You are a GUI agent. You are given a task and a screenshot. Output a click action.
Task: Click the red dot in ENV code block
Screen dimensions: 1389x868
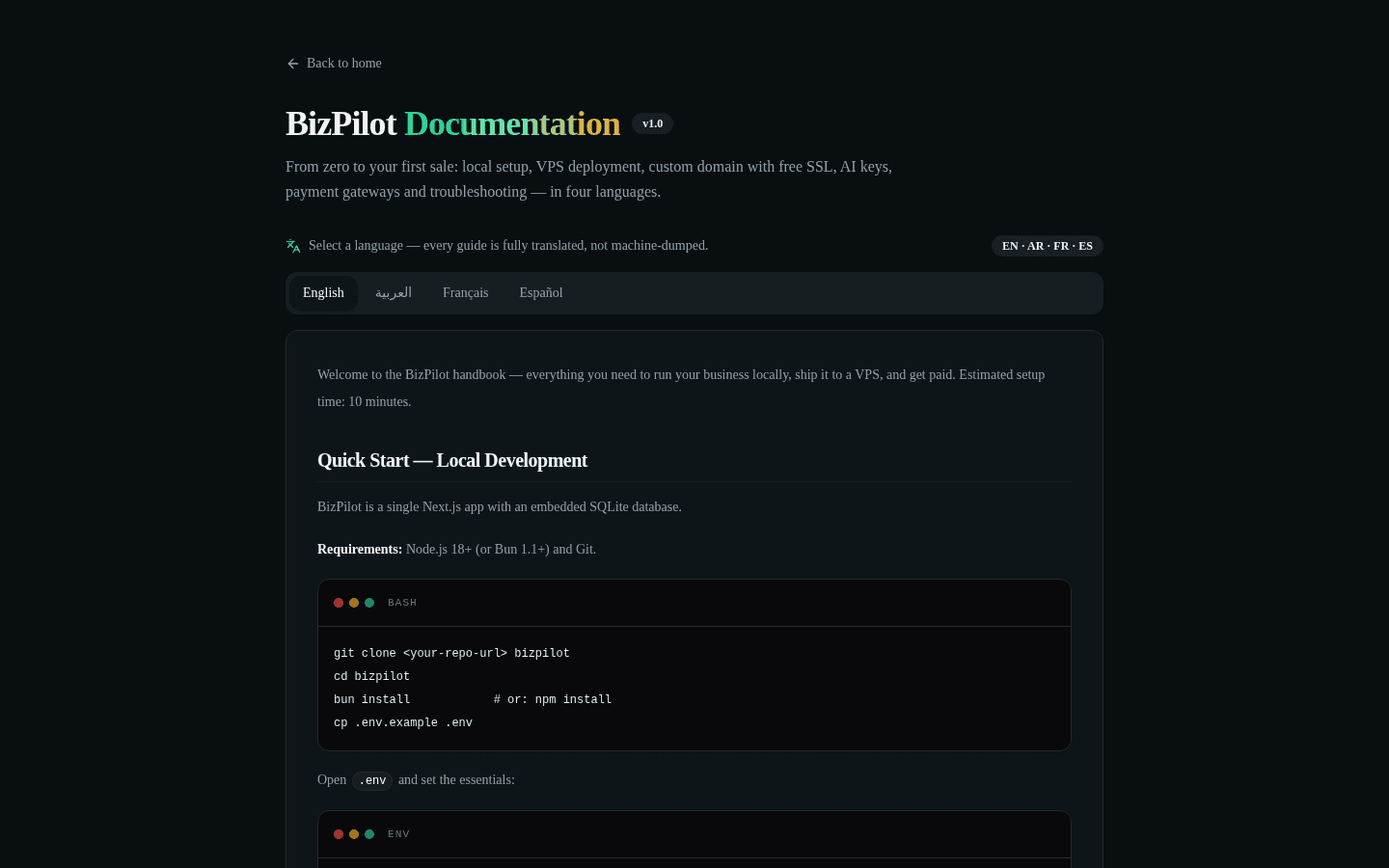tap(339, 834)
